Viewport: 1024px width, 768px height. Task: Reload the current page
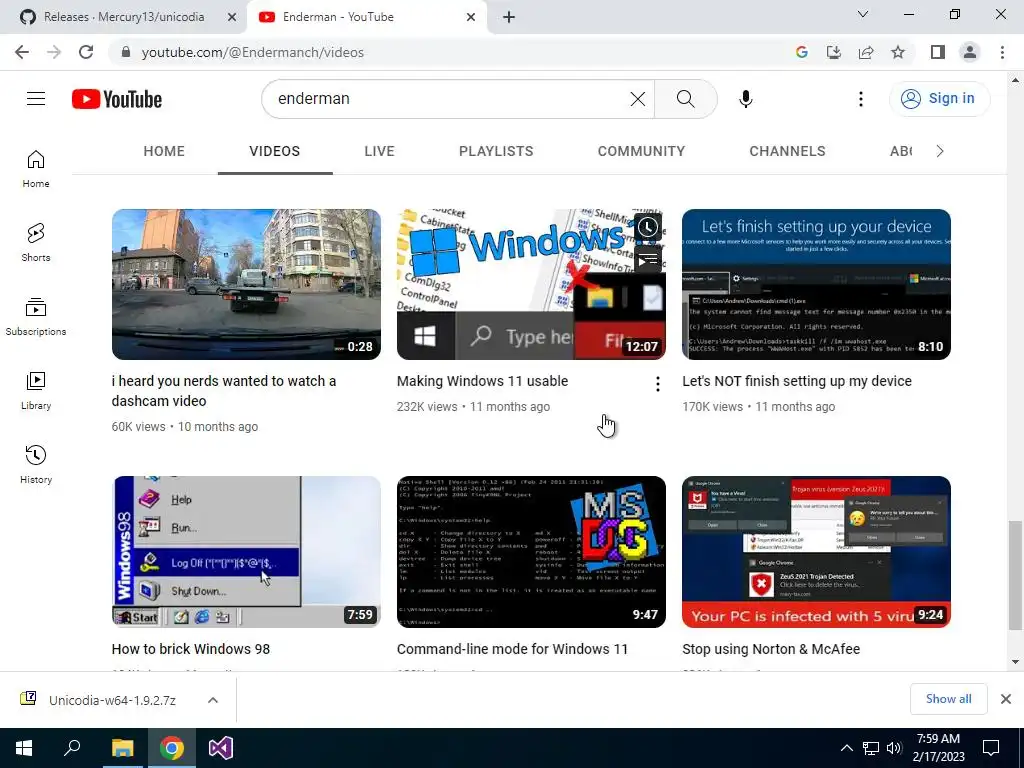tap(86, 52)
